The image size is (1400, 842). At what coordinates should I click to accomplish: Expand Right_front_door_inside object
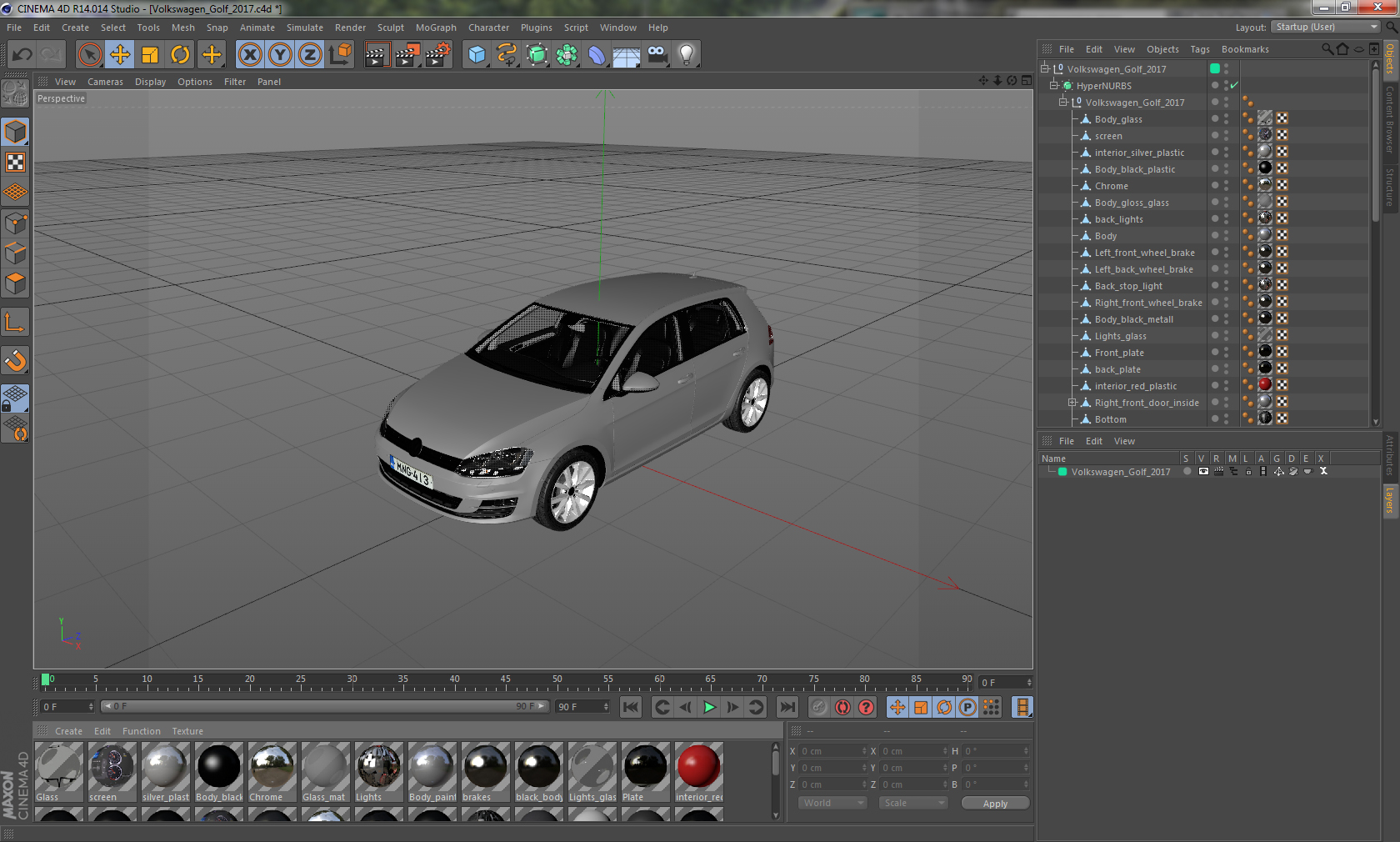click(1072, 402)
